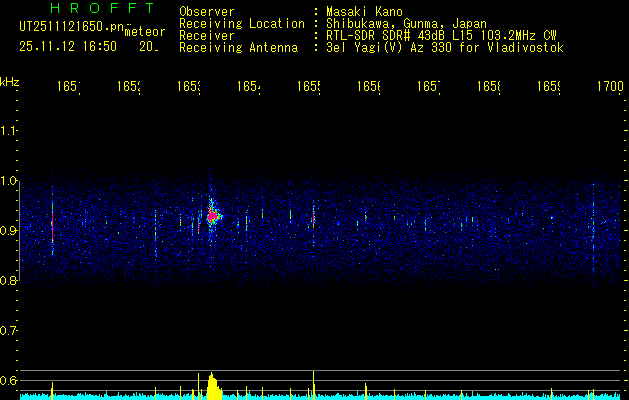Click the Observer label
The width and height of the screenshot is (629, 400).
[x=207, y=11]
